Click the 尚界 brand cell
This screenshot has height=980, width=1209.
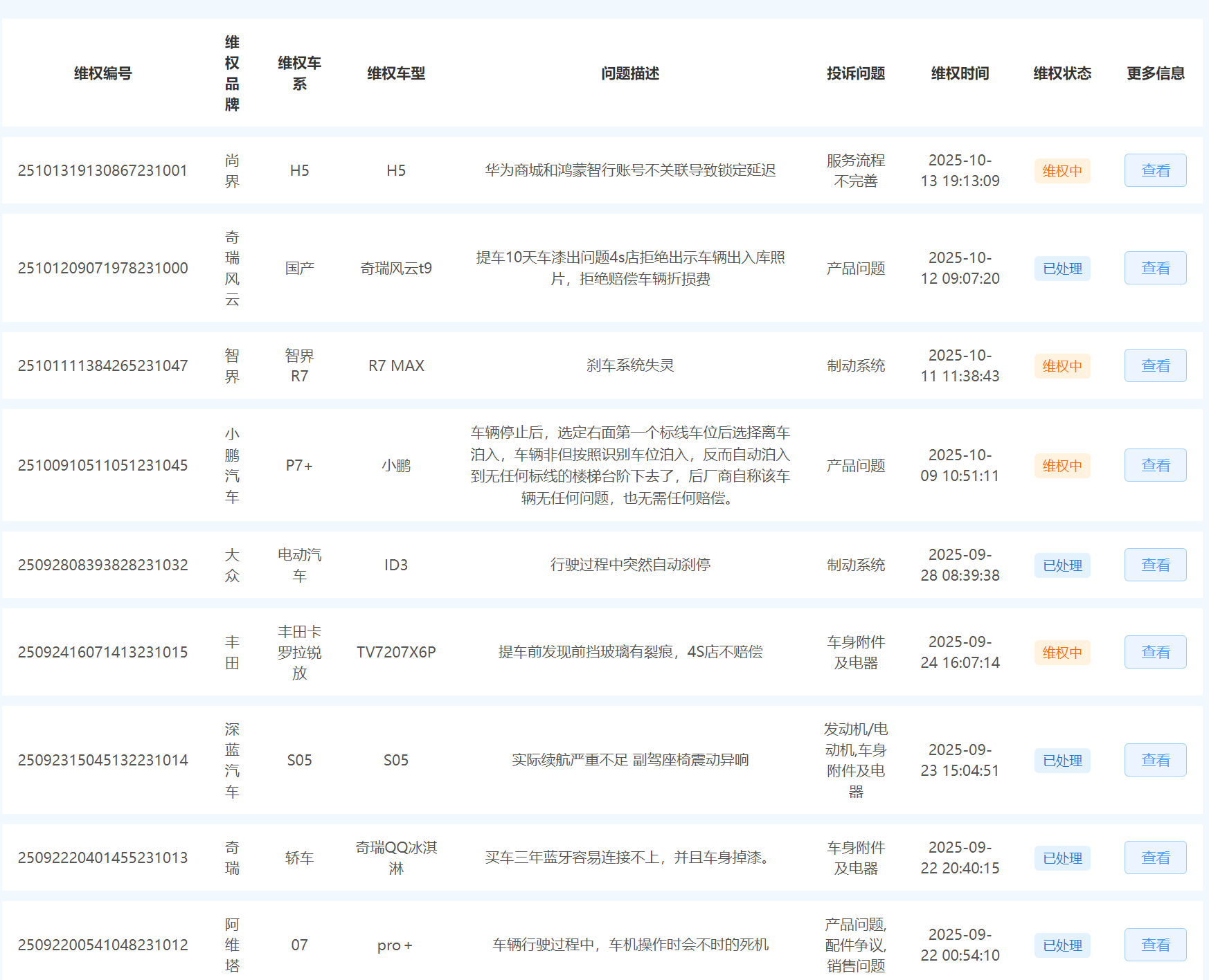[232, 171]
